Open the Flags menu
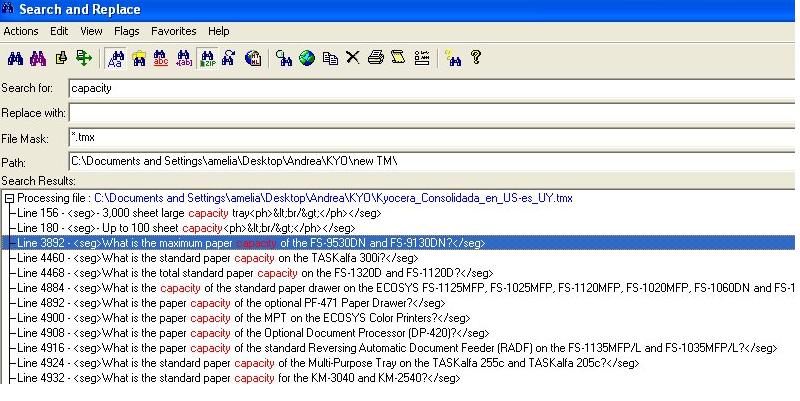This screenshot has width=800, height=401. coord(127,31)
